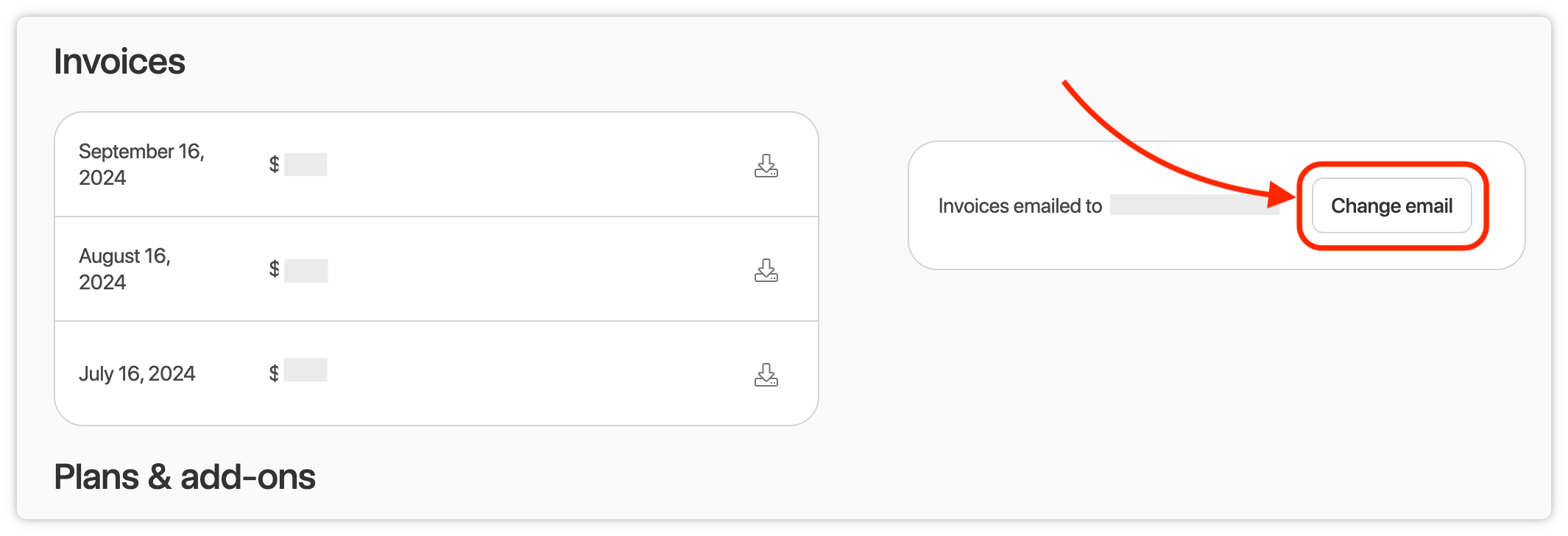This screenshot has width=1568, height=536.
Task: Download the September 16, 2024 invoice
Action: point(766,166)
